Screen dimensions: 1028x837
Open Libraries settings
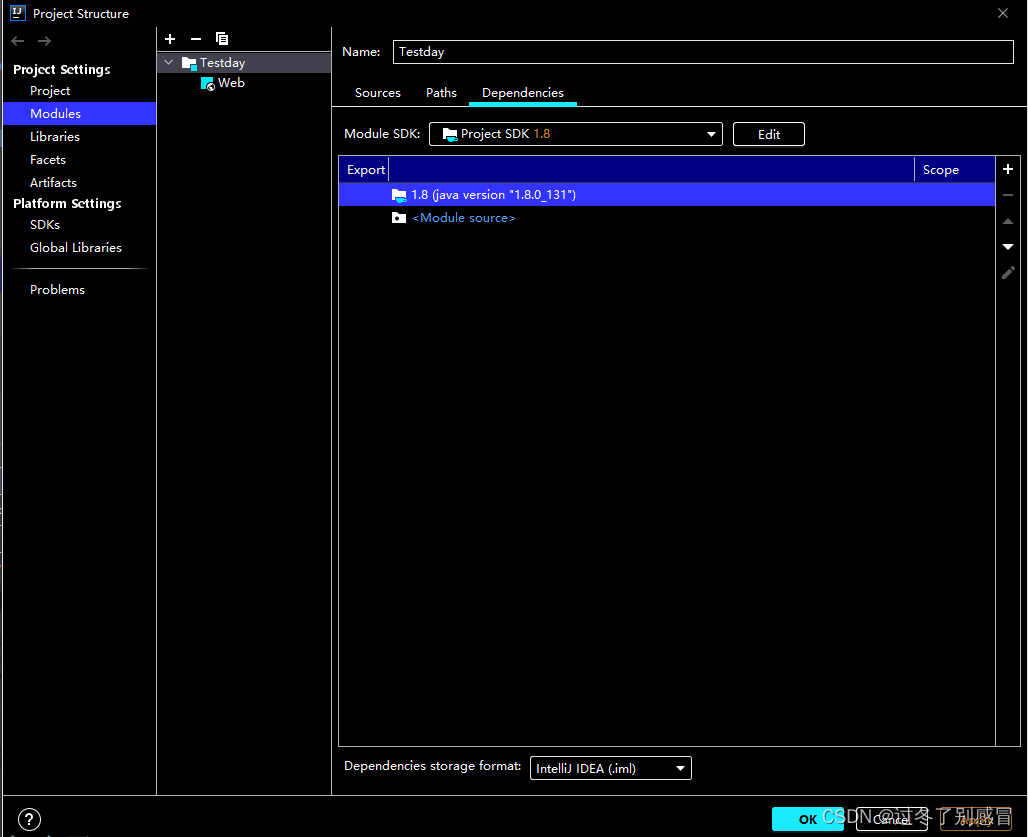[x=55, y=136]
